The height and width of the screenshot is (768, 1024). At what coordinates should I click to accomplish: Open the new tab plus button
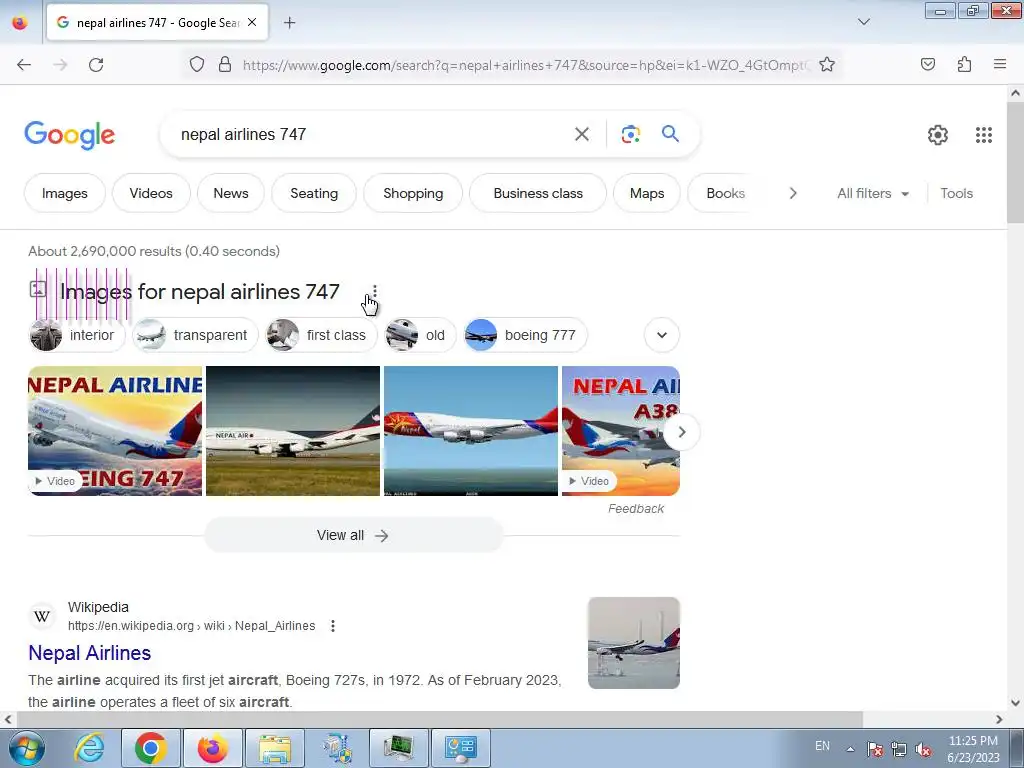(x=289, y=23)
